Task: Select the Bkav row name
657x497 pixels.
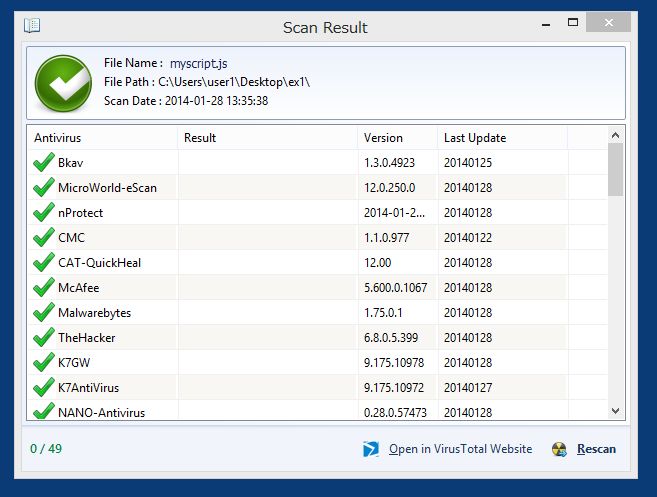Action: (x=70, y=163)
